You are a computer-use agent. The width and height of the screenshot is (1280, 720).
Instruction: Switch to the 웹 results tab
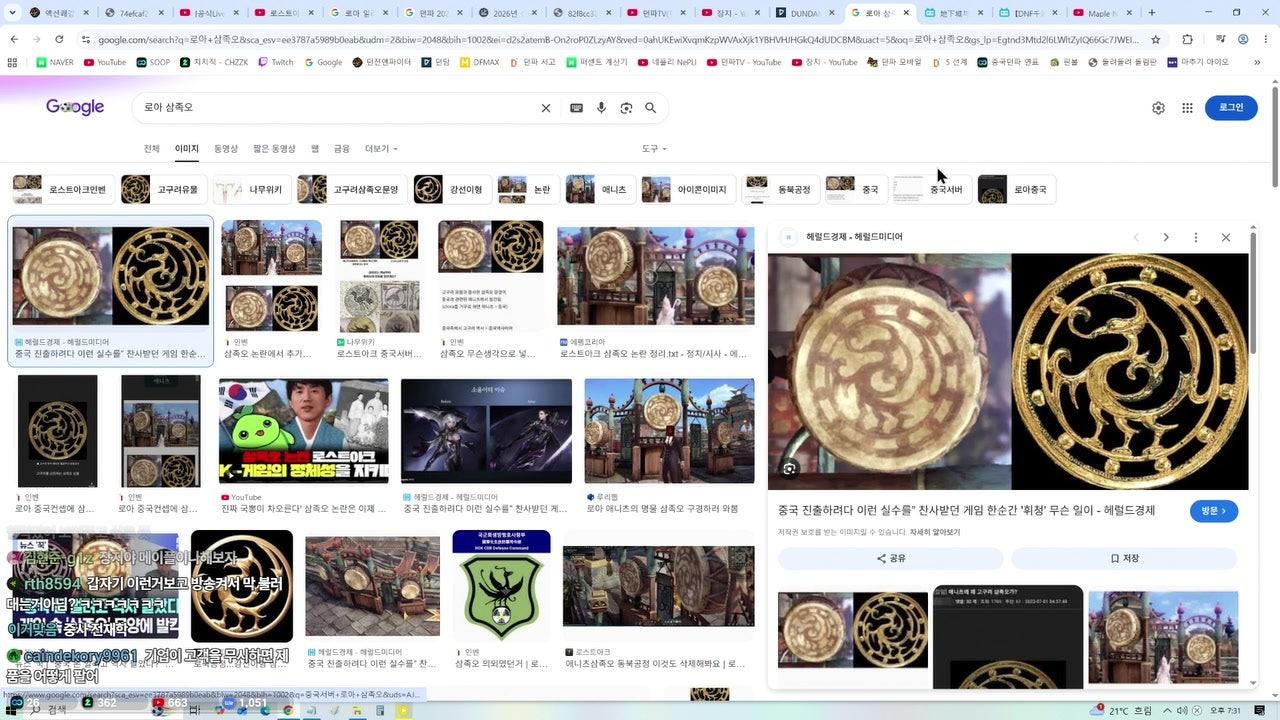[x=315, y=149]
